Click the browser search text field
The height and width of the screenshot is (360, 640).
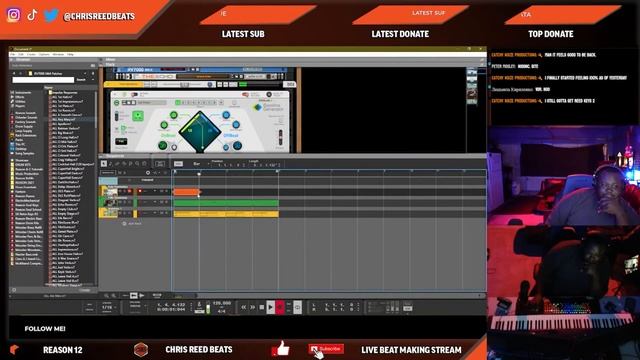pyautogui.click(x=43, y=80)
